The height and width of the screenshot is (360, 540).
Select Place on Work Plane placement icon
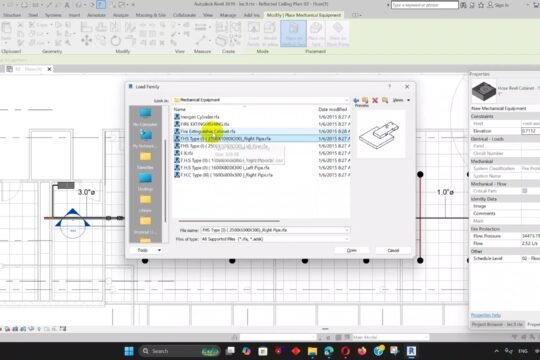pos(338,34)
